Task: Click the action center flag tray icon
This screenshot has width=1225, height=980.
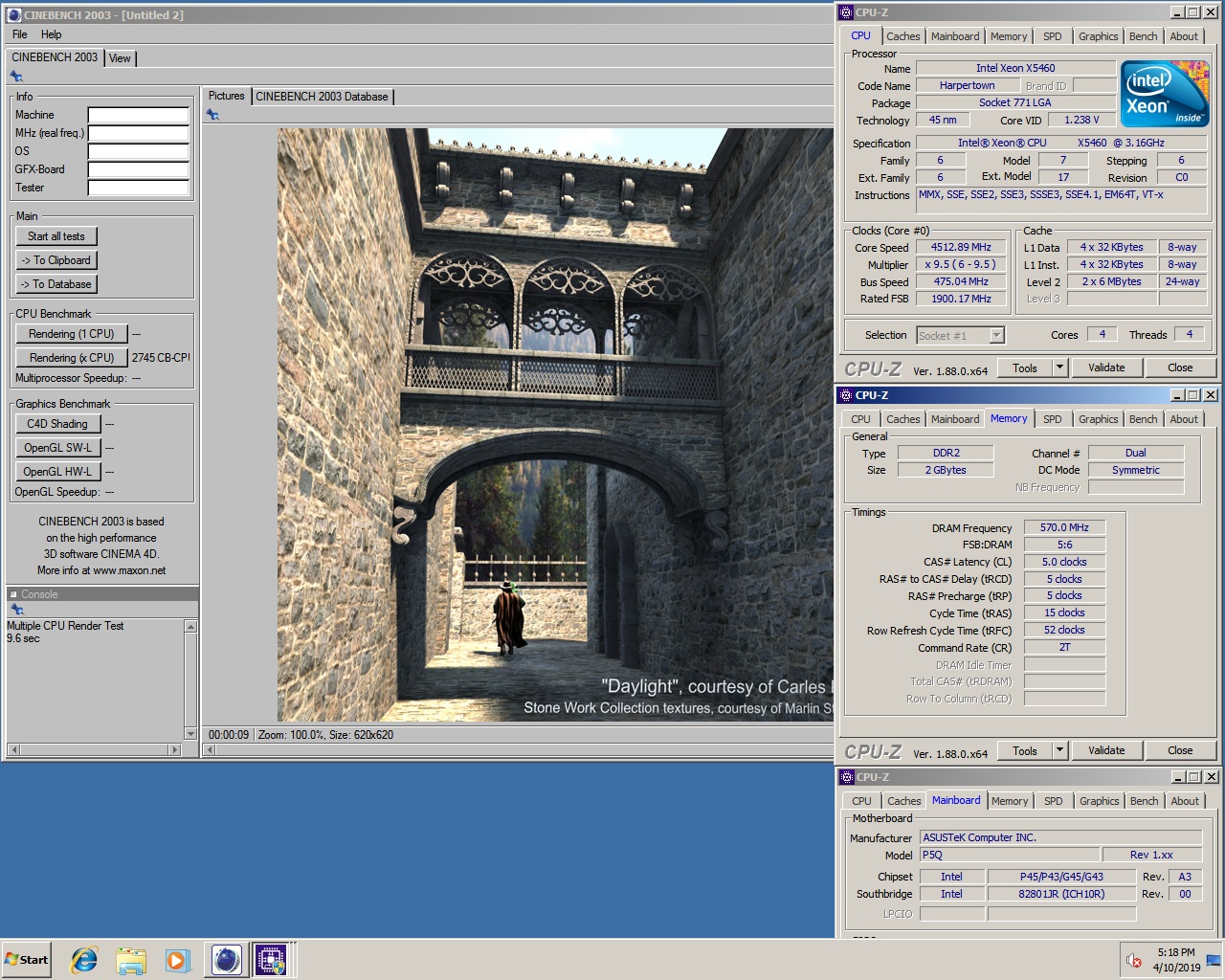Action: (1214, 960)
